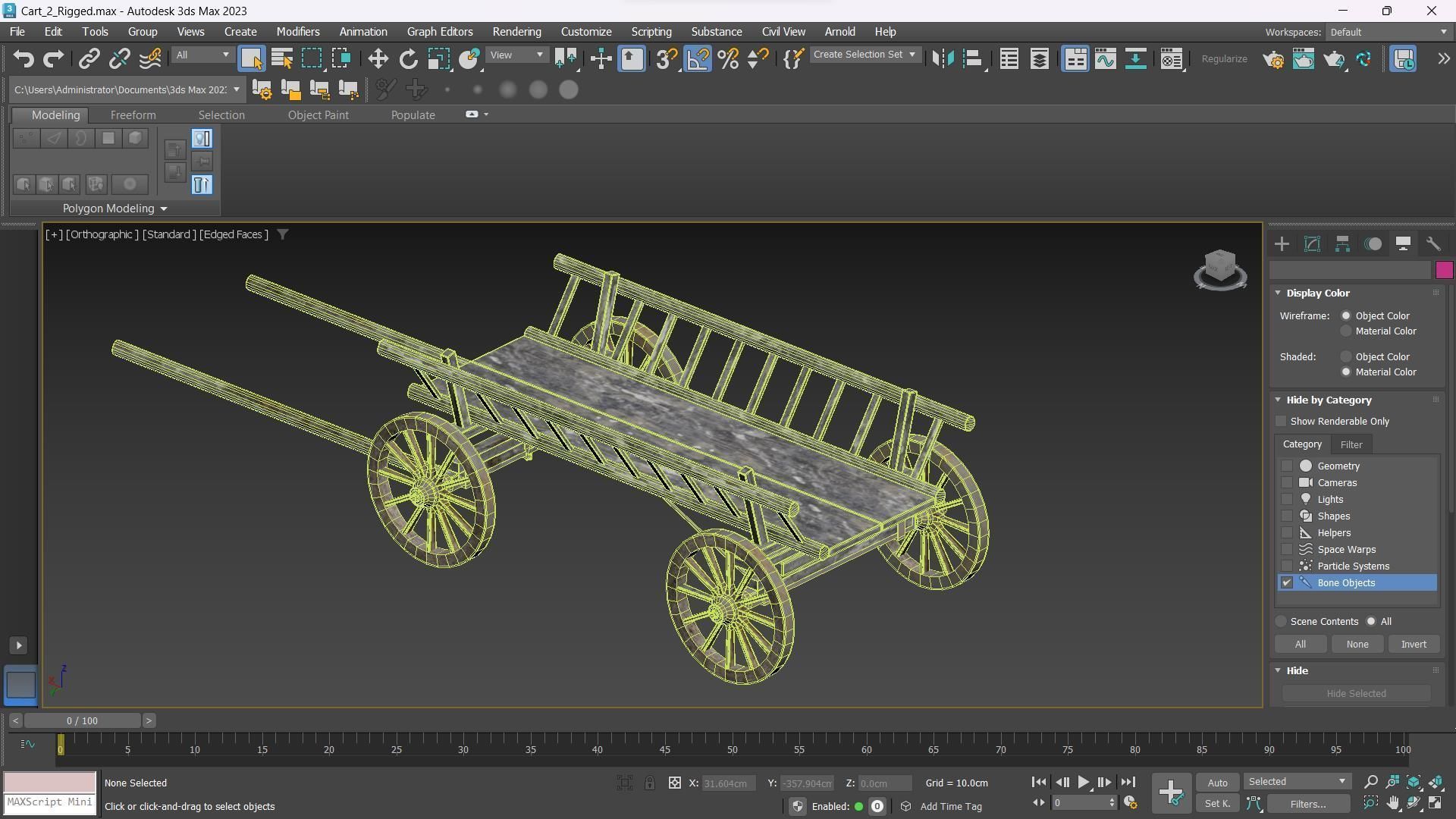Open the selection filter All dropdown
1456x819 pixels.
[x=202, y=55]
